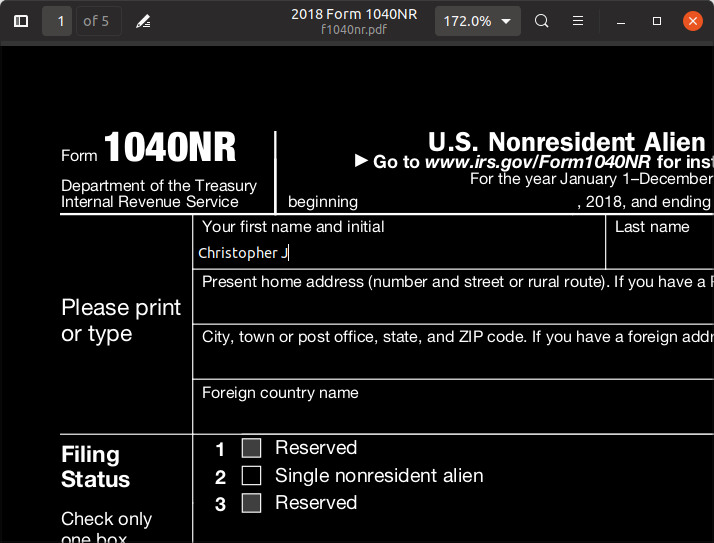Click the 'f1040nr.pdf' filename subtitle
This screenshot has height=543, width=714.
354,30
